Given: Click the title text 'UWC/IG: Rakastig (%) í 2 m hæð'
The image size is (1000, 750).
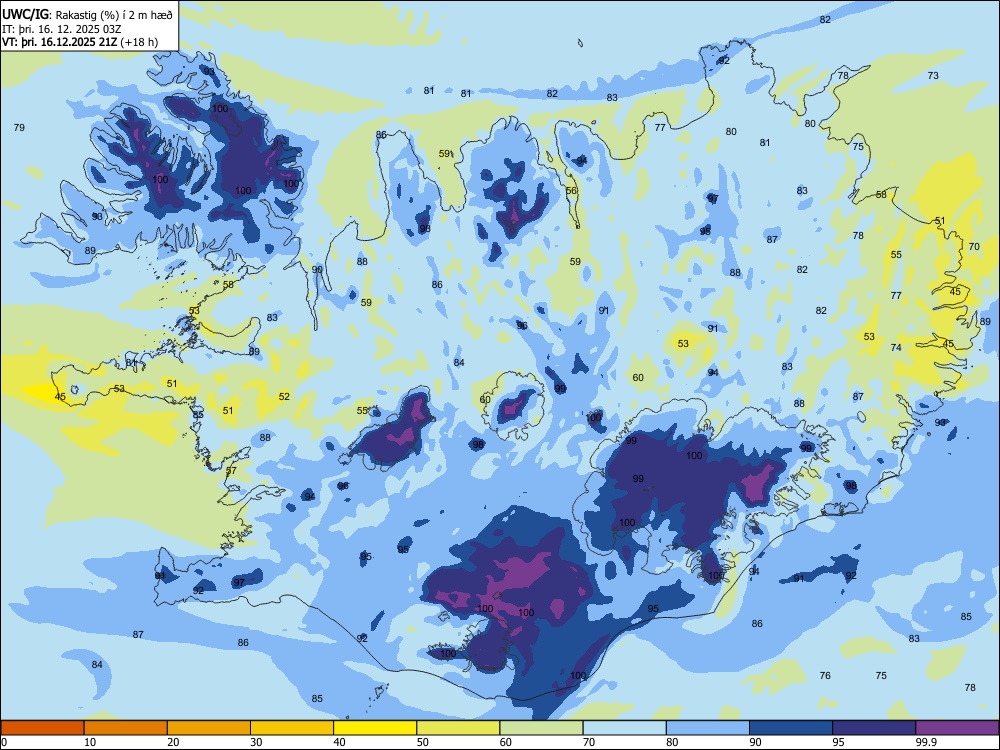Looking at the screenshot, I should point(87,15).
